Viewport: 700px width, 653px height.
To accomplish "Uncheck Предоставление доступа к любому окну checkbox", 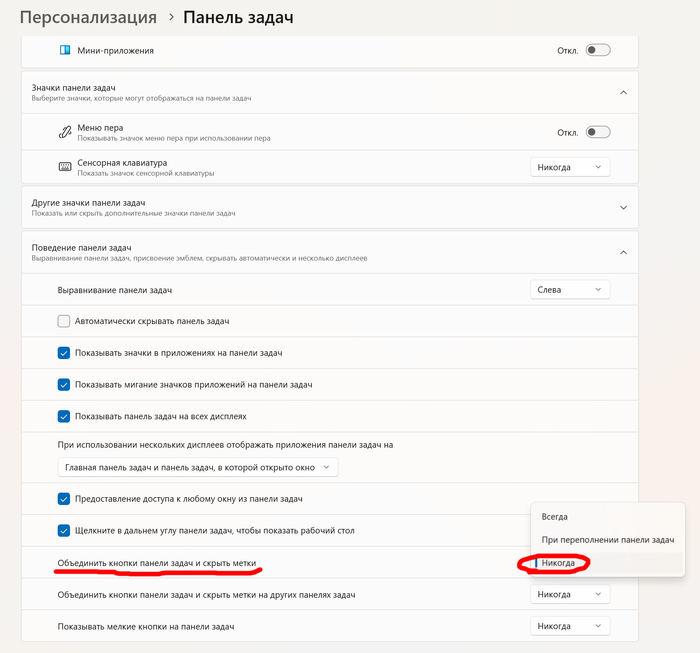I will click(64, 498).
